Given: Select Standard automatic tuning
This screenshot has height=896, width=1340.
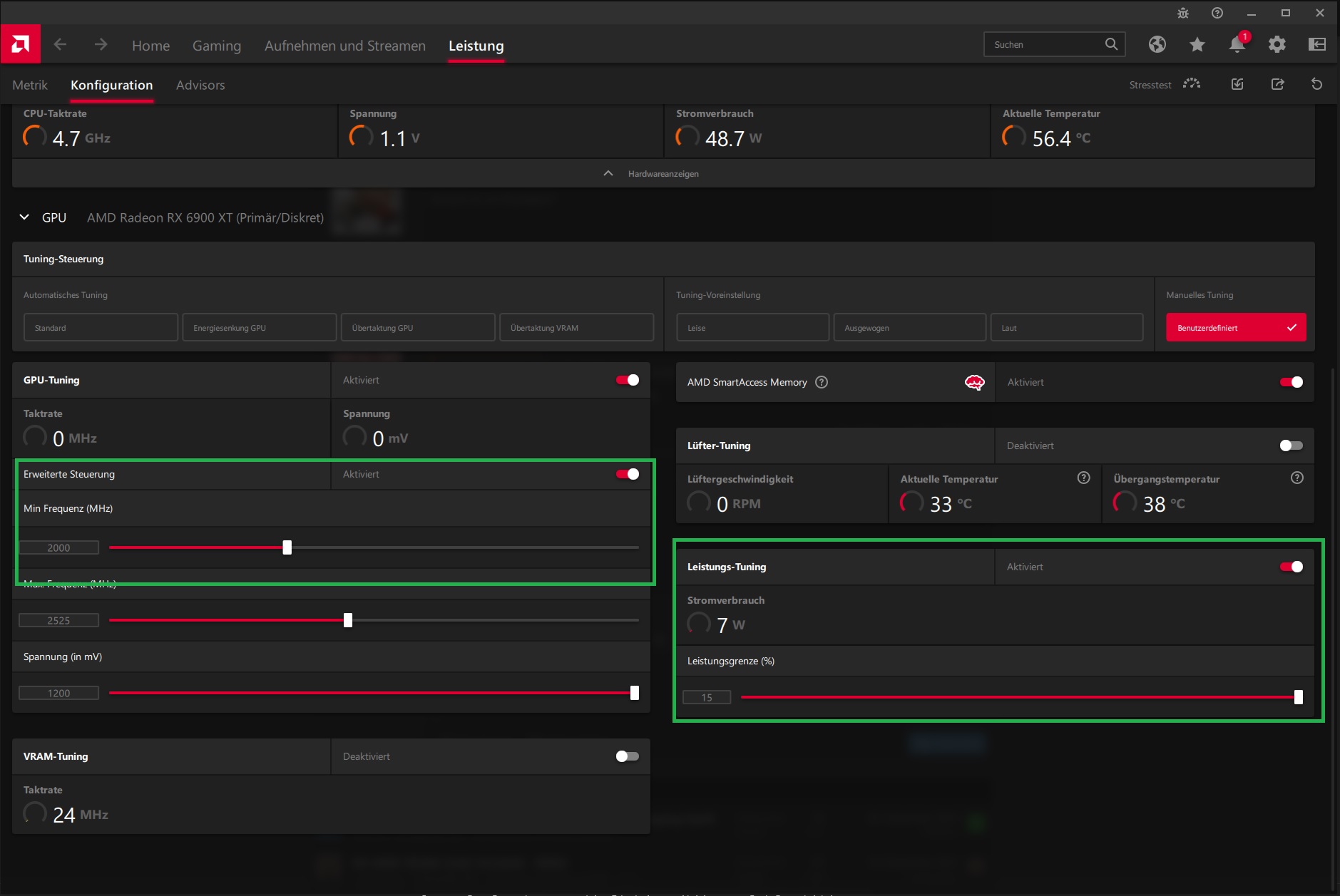Looking at the screenshot, I should pyautogui.click(x=101, y=327).
